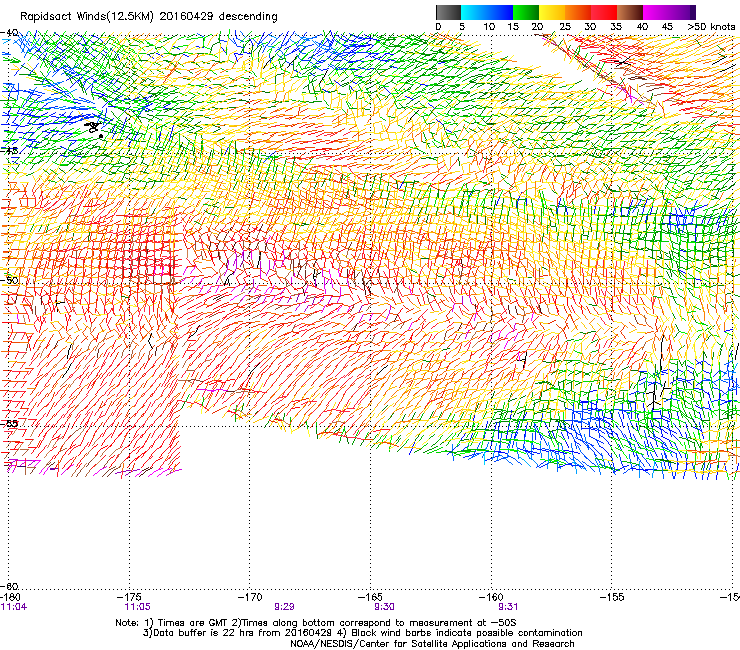Click the -45 latitude axis label
The height and width of the screenshot is (650, 740).
pos(9,151)
